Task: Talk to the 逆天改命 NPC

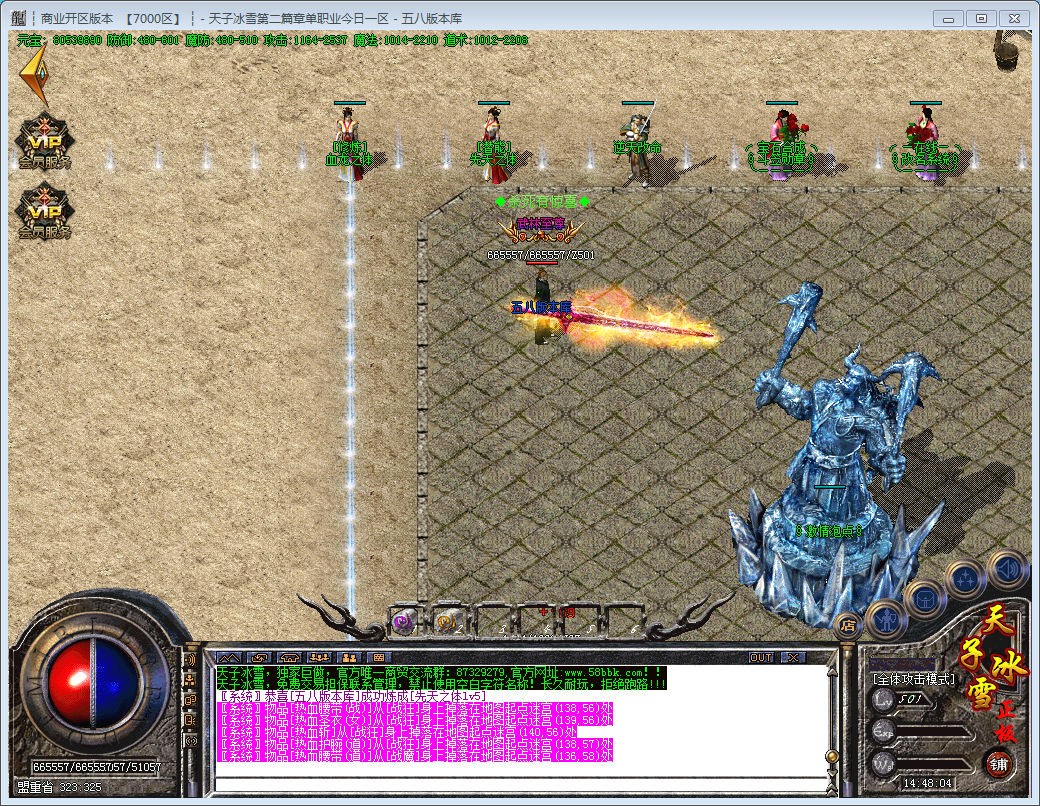Action: [638, 147]
